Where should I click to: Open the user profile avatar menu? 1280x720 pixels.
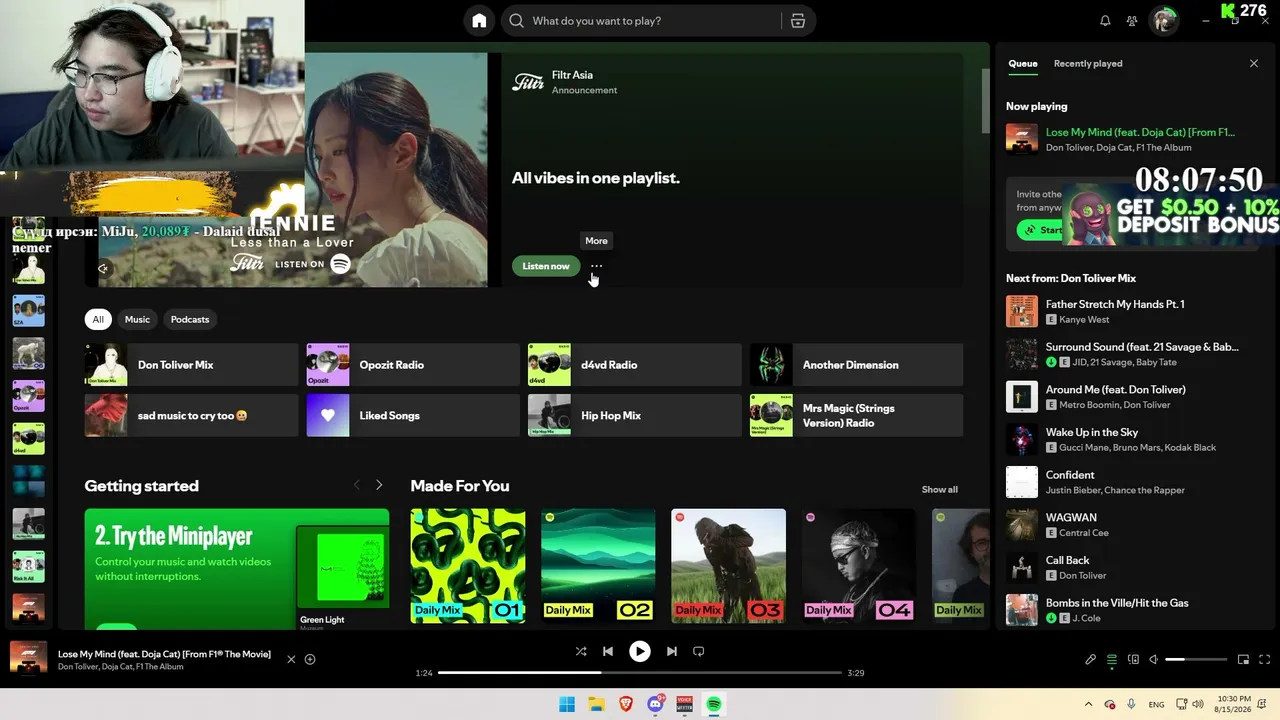pyautogui.click(x=1163, y=21)
